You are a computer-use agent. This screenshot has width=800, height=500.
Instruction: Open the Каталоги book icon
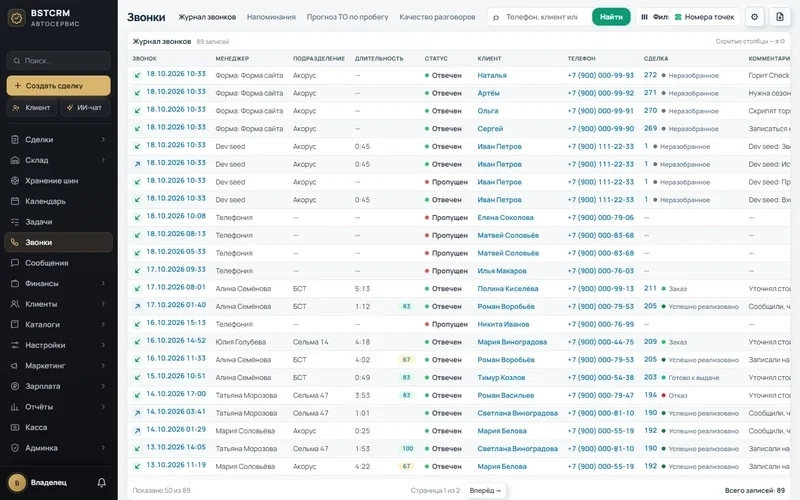click(x=15, y=324)
